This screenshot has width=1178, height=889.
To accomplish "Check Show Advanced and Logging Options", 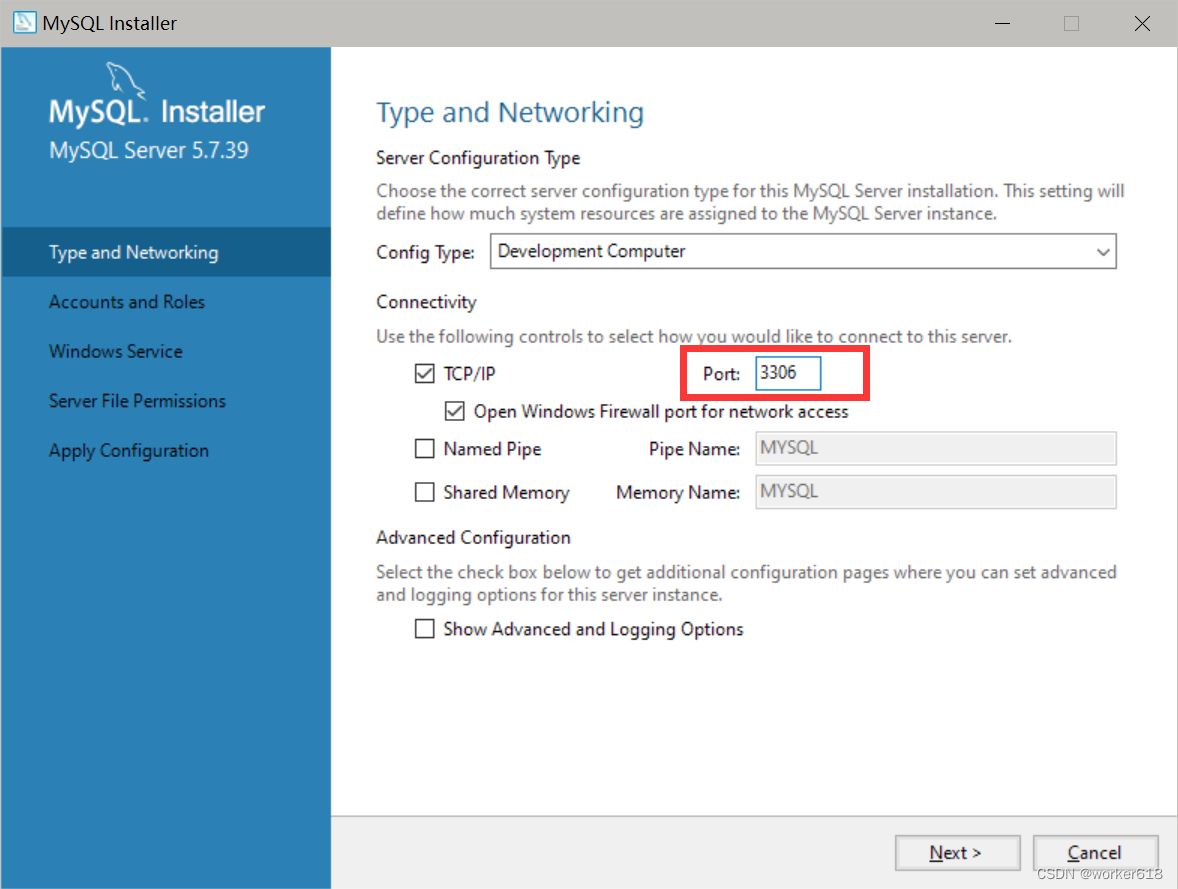I will [x=424, y=628].
